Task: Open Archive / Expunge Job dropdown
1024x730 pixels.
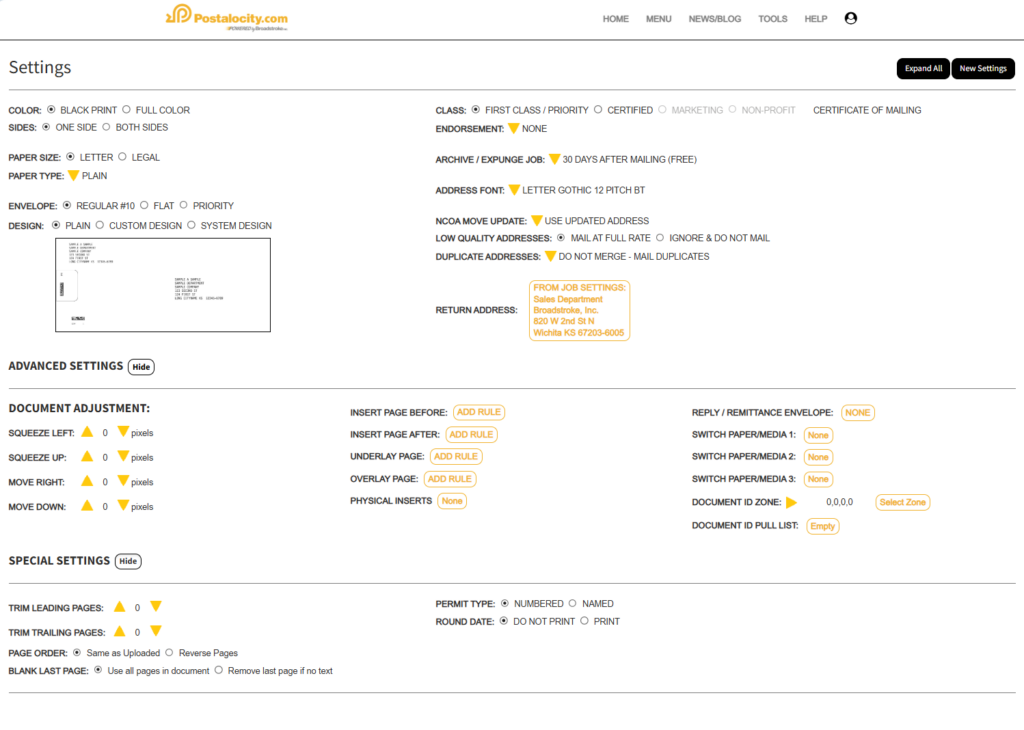Action: (x=554, y=159)
